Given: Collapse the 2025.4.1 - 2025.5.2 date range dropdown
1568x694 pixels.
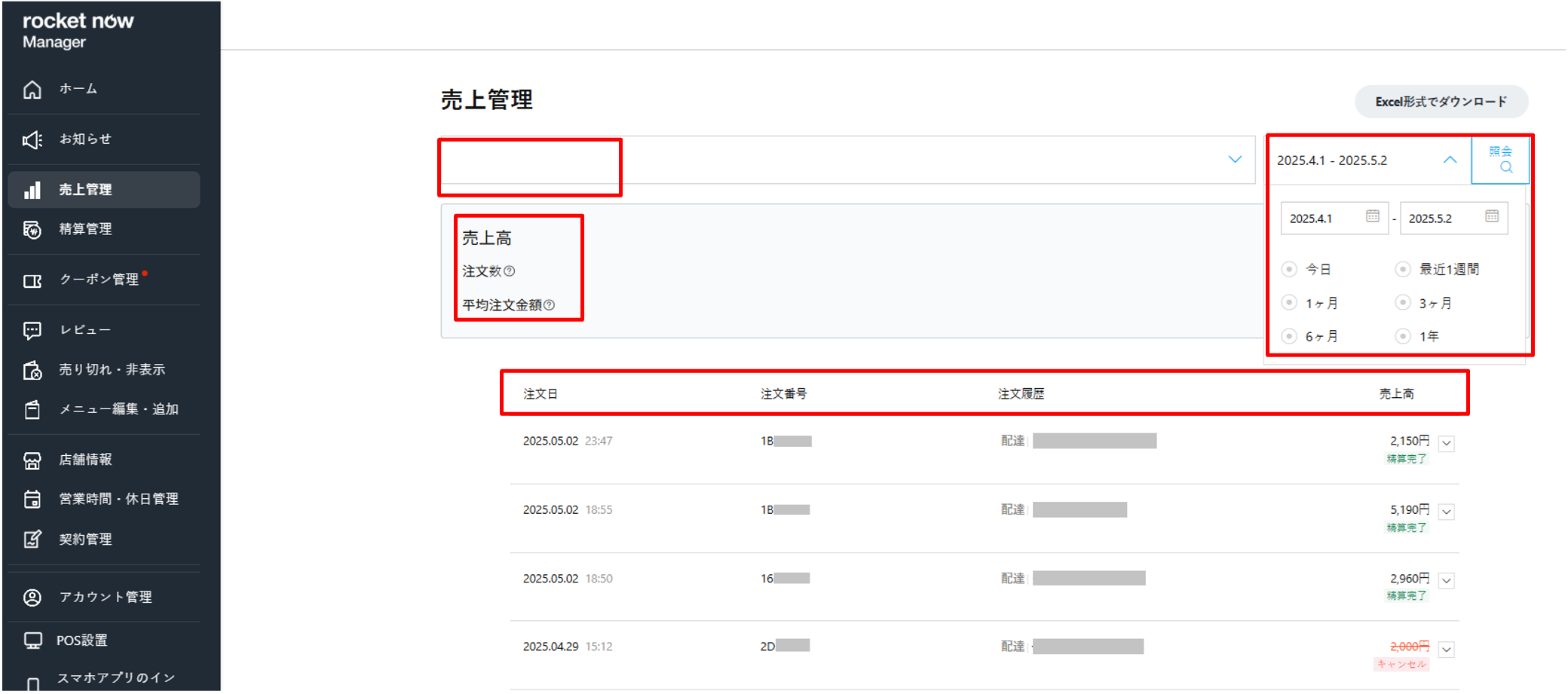Looking at the screenshot, I should tap(1450, 160).
